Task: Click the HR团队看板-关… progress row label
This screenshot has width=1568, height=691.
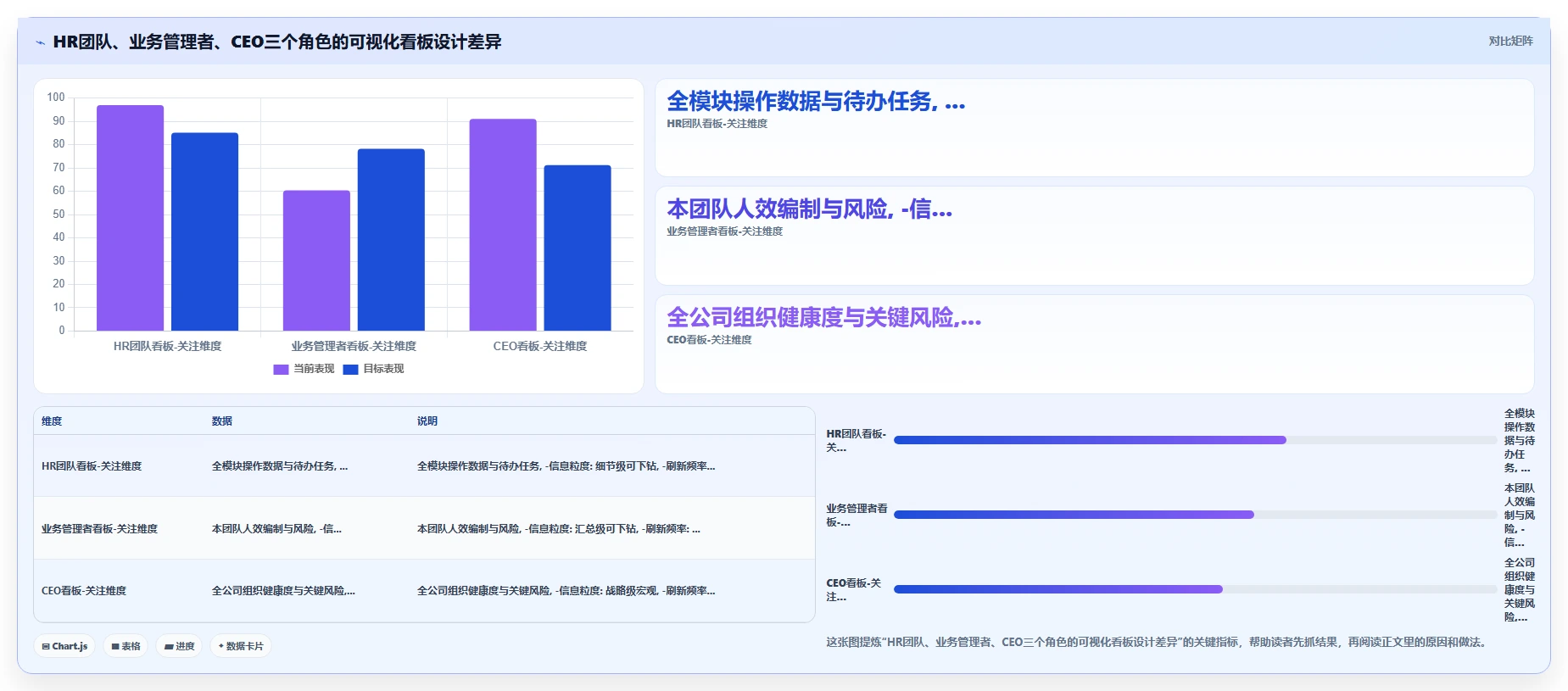Action: point(857,441)
